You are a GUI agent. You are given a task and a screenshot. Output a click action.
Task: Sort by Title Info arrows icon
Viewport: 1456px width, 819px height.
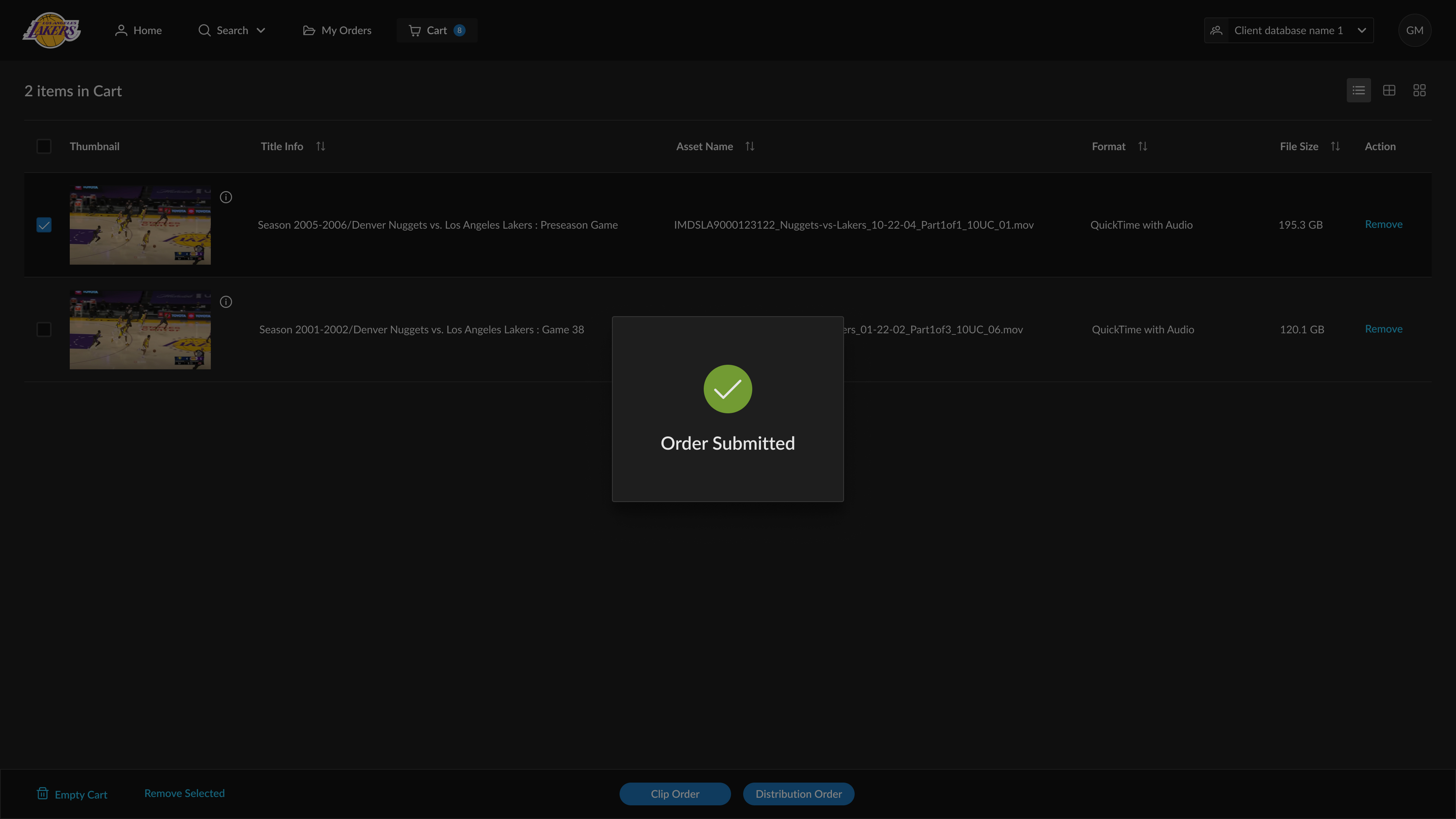[x=320, y=146]
